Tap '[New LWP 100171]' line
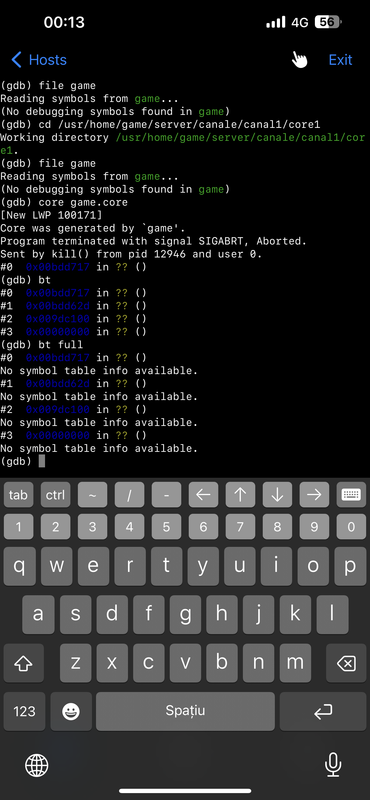The height and width of the screenshot is (800, 370). tap(51, 215)
